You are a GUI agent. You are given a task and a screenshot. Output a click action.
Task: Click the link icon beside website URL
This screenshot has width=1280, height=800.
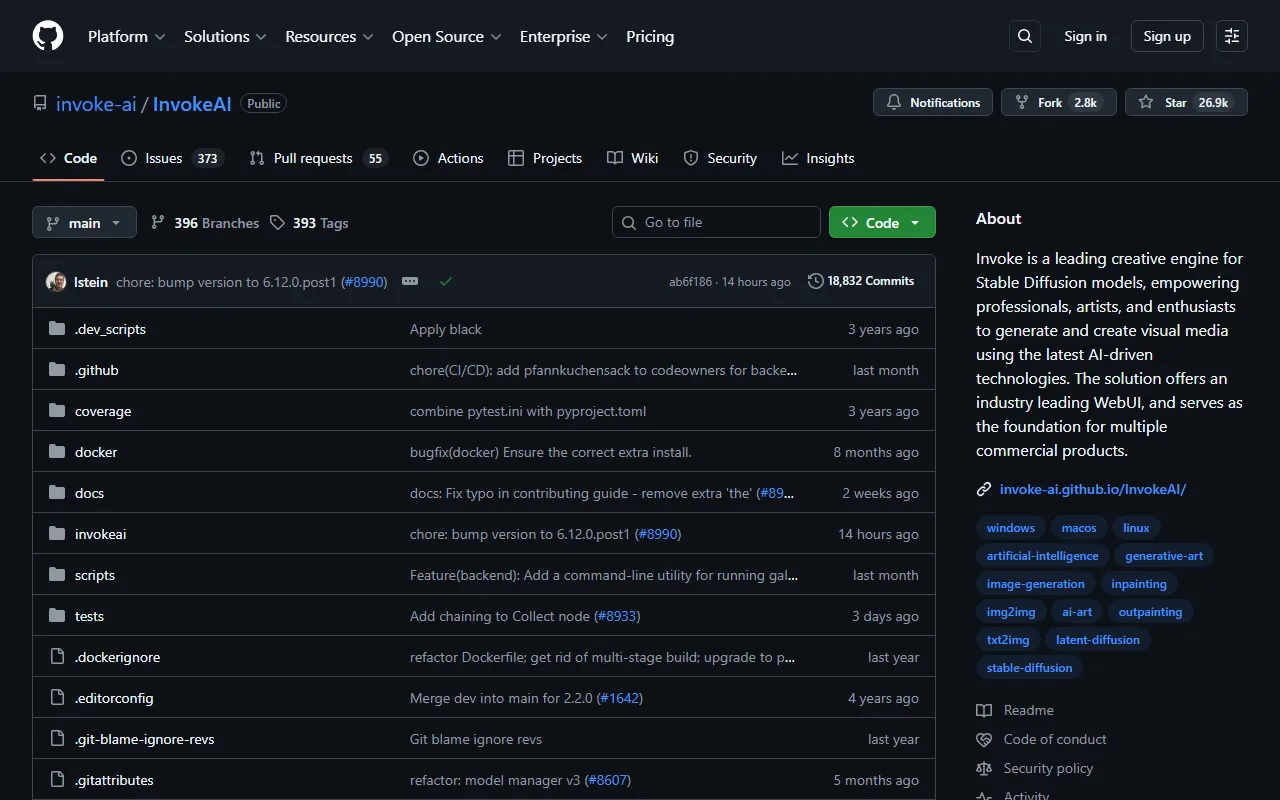(x=984, y=489)
